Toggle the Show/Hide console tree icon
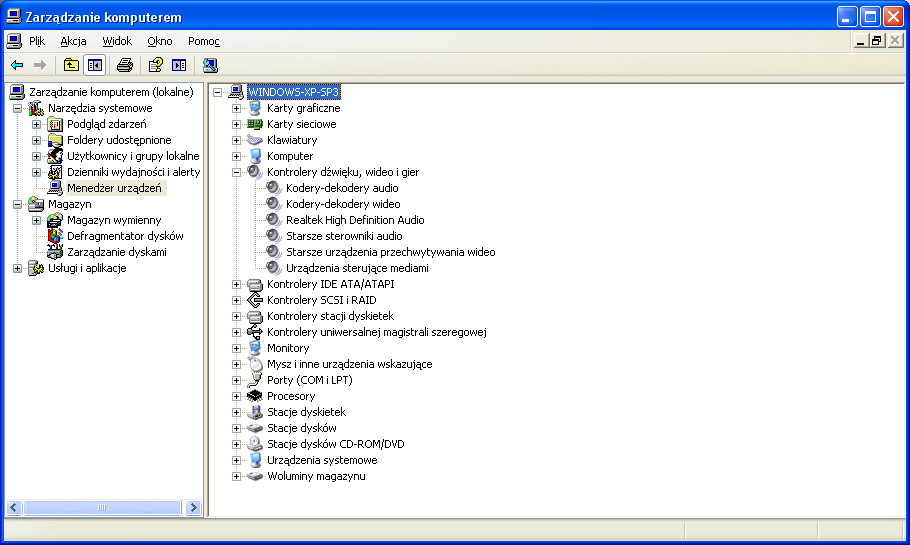Image resolution: width=910 pixels, height=545 pixels. 95,65
